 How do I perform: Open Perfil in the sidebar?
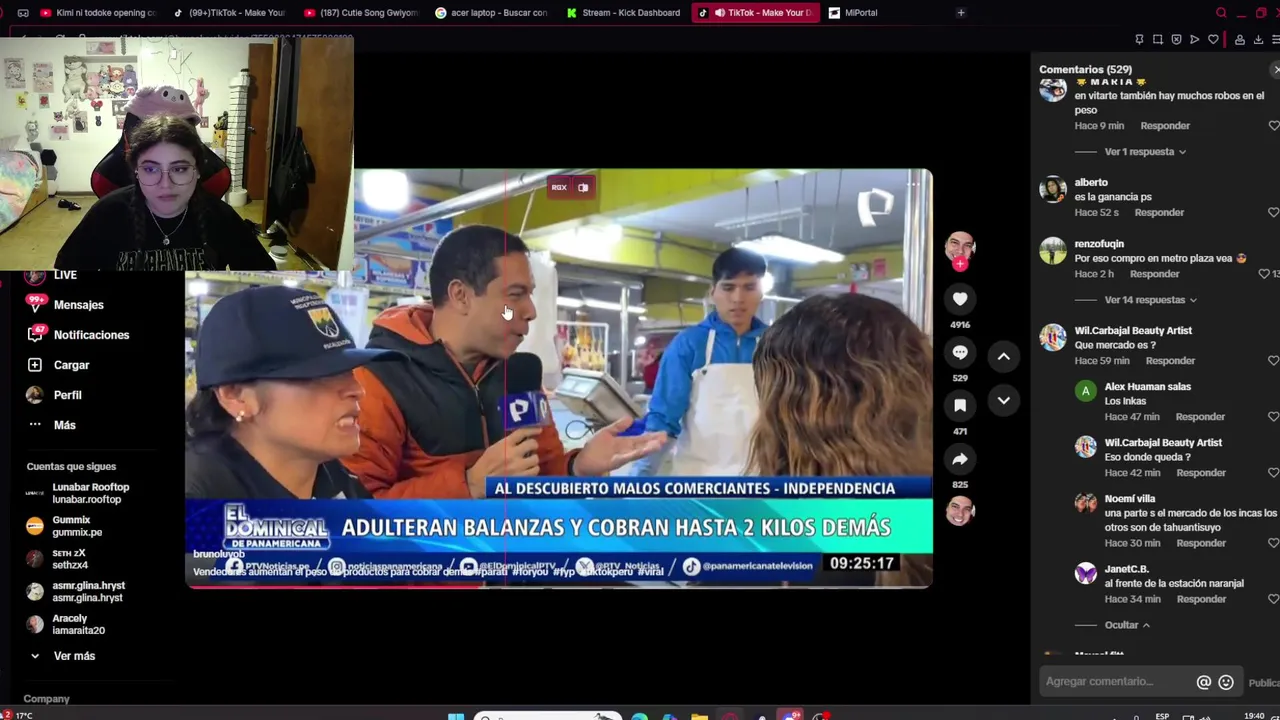point(67,395)
